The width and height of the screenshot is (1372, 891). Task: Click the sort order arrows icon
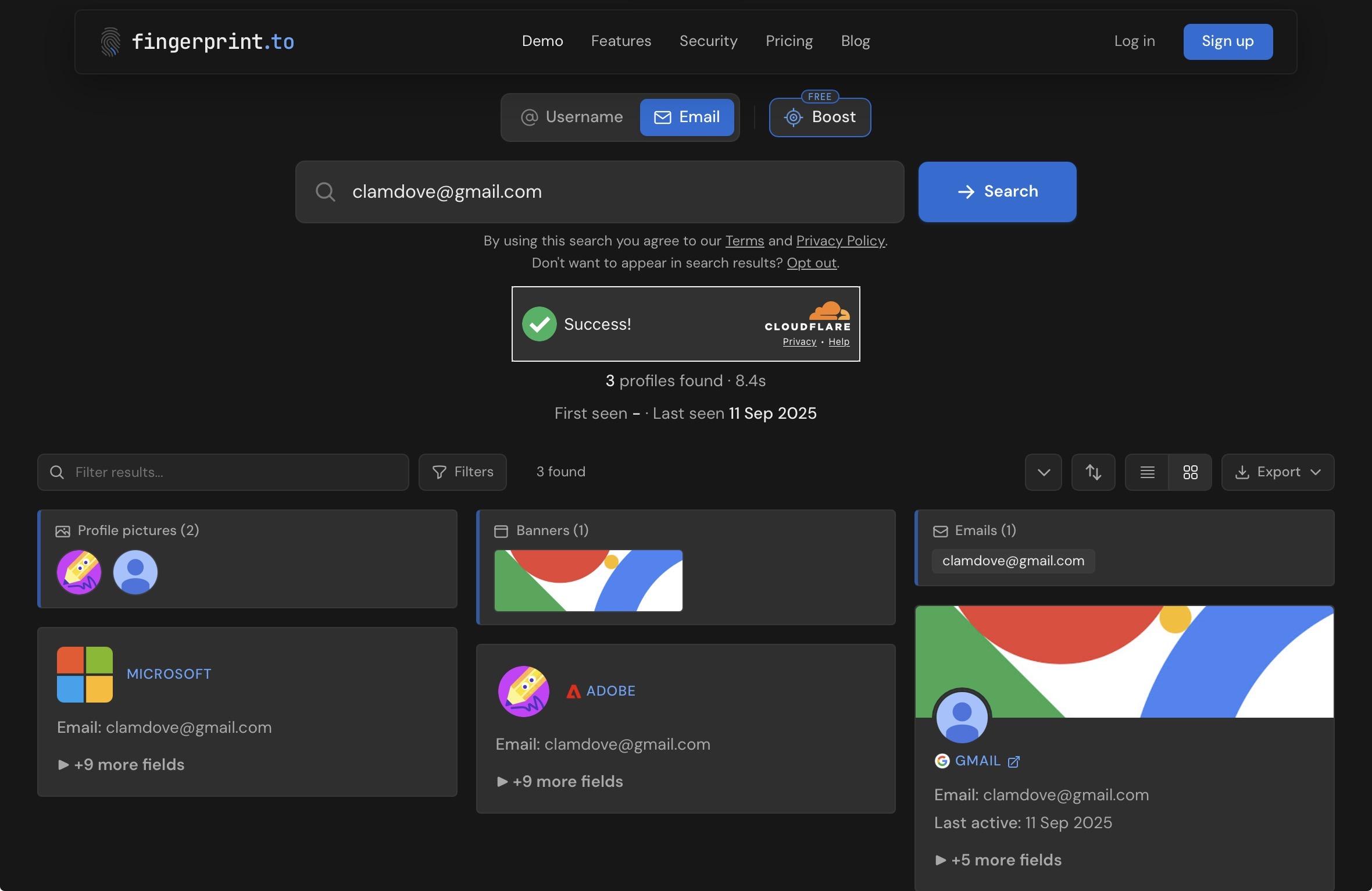coord(1093,472)
